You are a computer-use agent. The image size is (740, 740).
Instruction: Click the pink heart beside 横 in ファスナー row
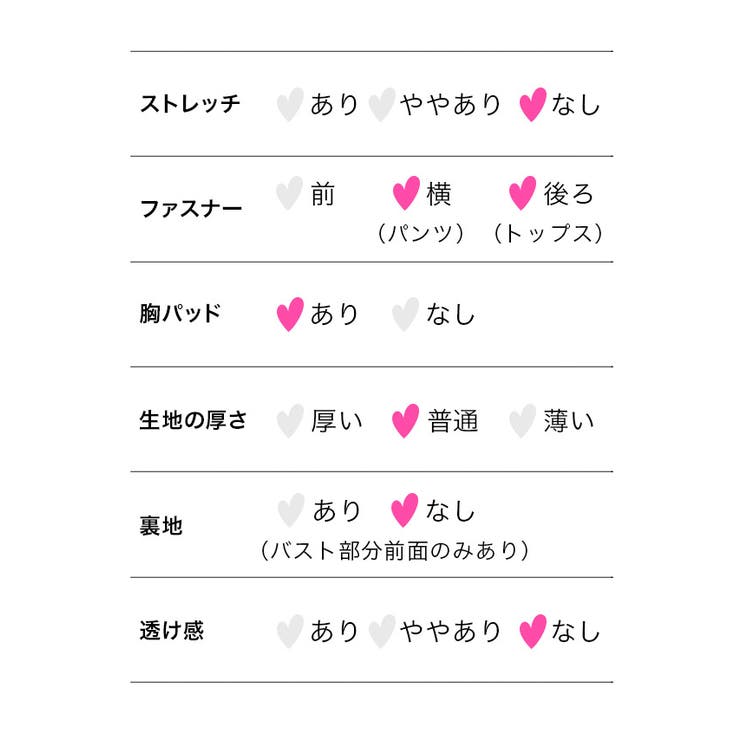tap(406, 193)
